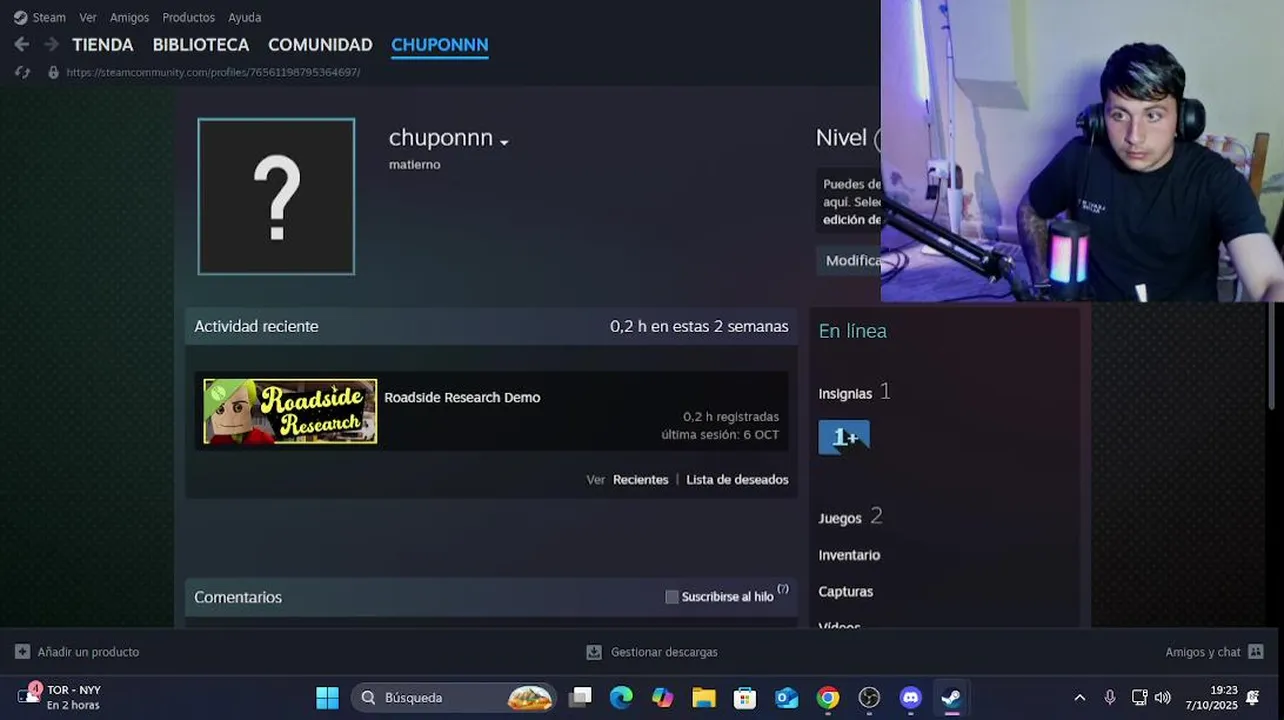Switch to the TIENDA tab
Screen dimensions: 1284x720
(x=103, y=45)
